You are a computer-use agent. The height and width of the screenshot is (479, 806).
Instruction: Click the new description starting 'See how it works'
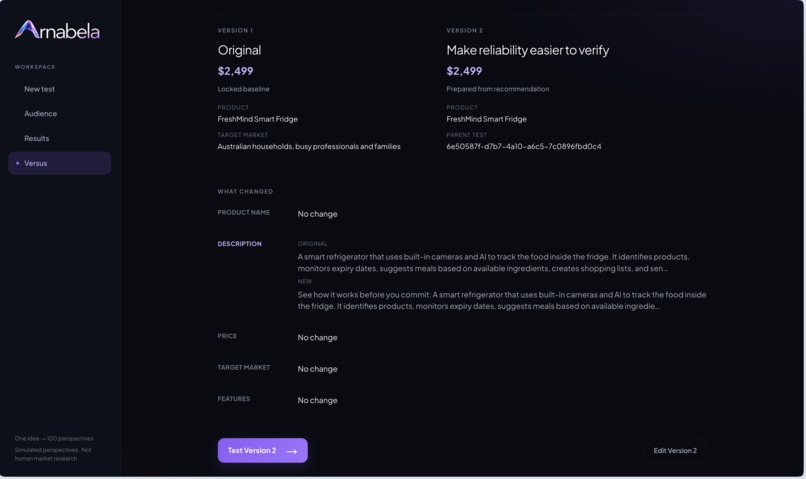coord(502,300)
